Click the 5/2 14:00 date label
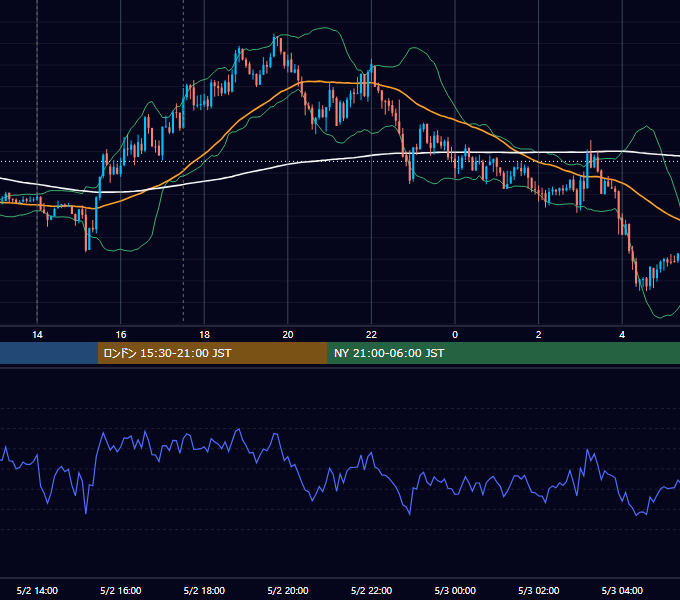 tap(37, 590)
